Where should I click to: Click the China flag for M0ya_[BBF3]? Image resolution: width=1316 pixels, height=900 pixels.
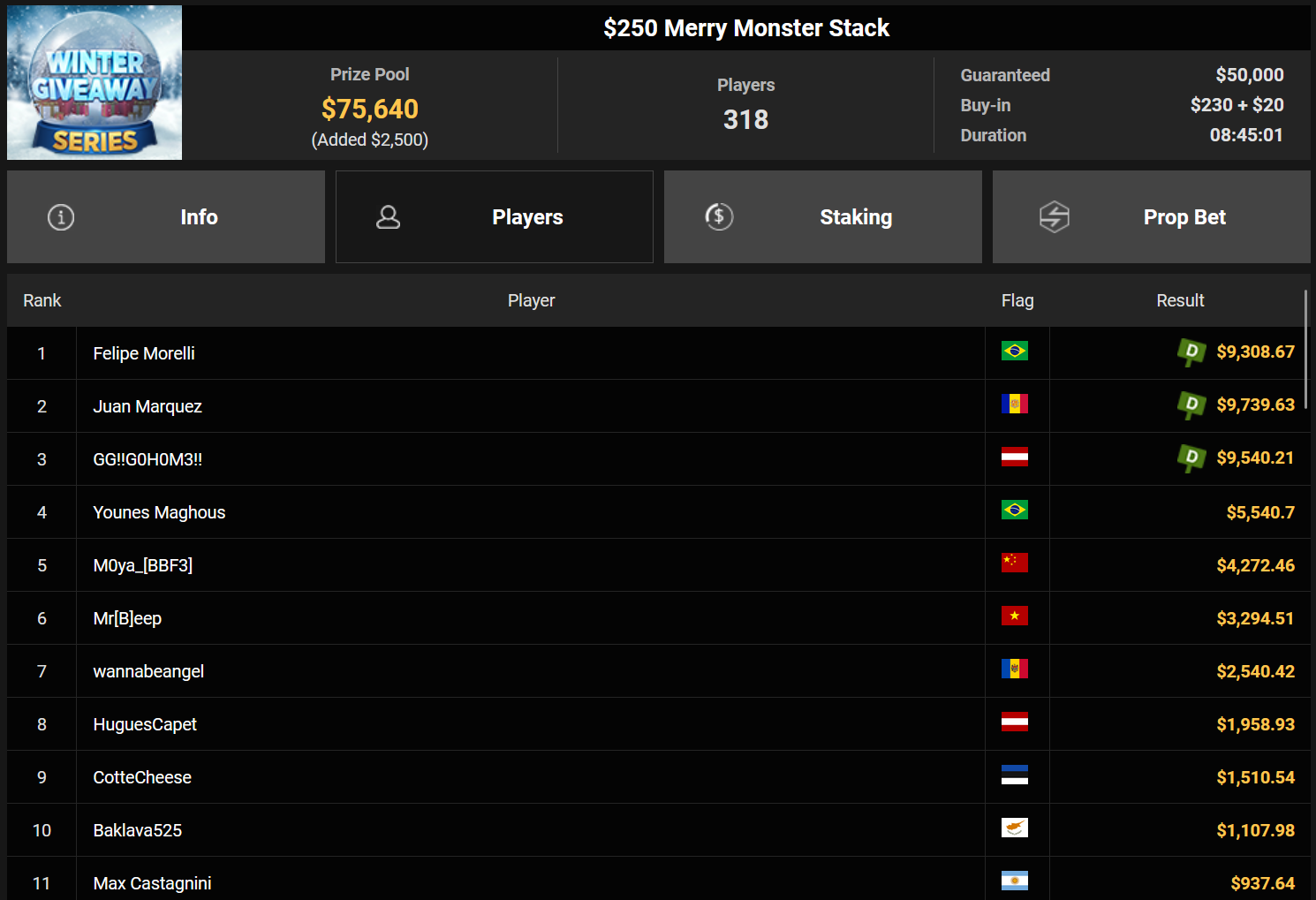1015,563
